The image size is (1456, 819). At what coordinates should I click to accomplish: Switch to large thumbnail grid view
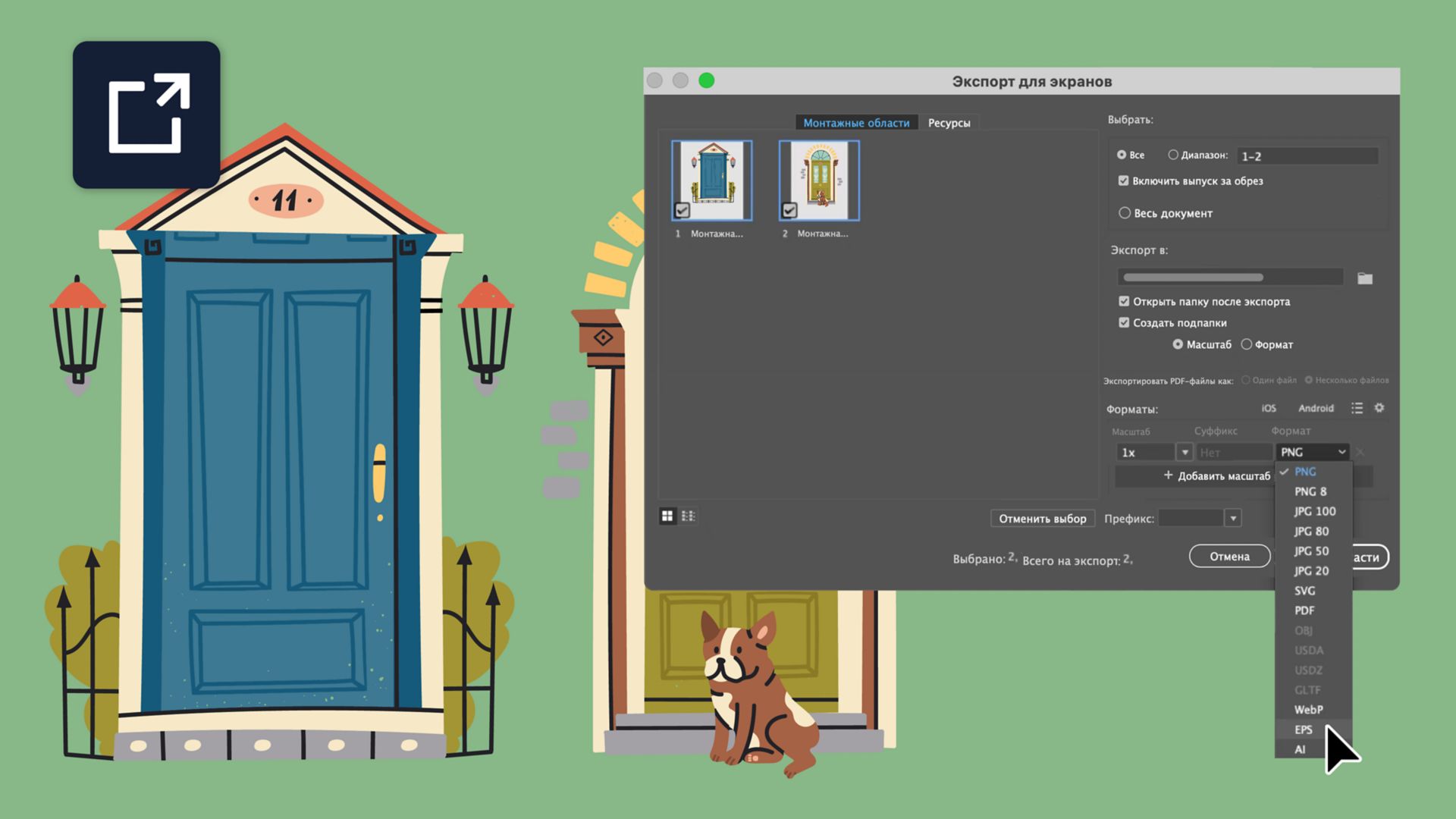click(x=667, y=516)
